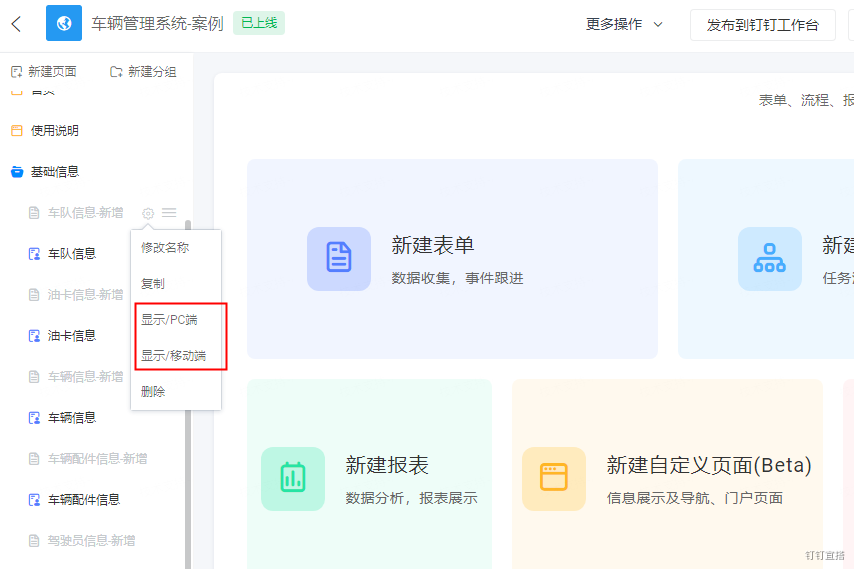
Task: Select 油卡信息-新增 in sidebar
Action: coord(86,295)
